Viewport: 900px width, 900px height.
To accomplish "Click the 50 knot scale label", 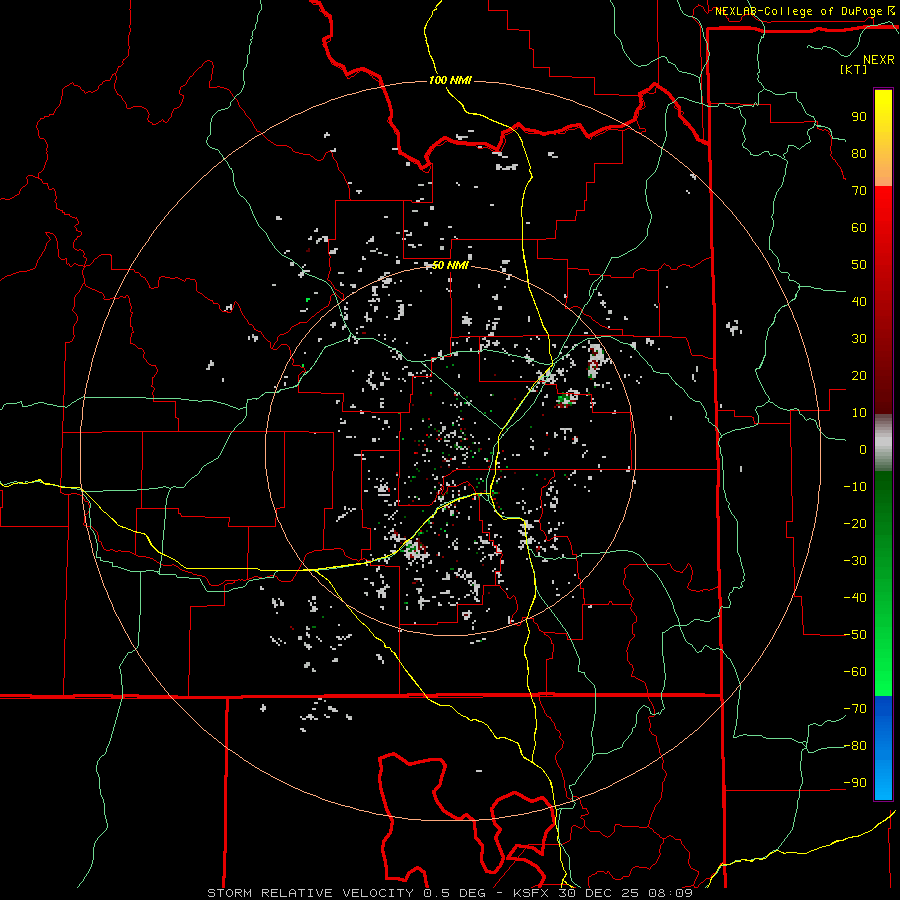I will (859, 265).
